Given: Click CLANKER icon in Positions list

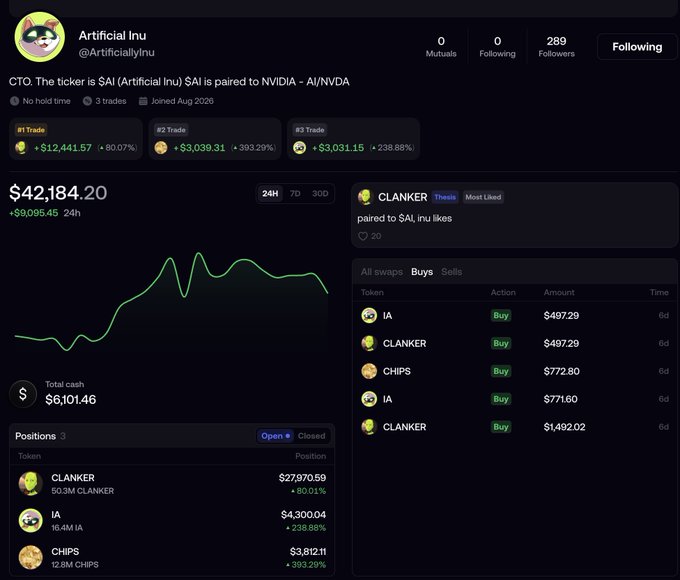Looking at the screenshot, I should click(30, 484).
